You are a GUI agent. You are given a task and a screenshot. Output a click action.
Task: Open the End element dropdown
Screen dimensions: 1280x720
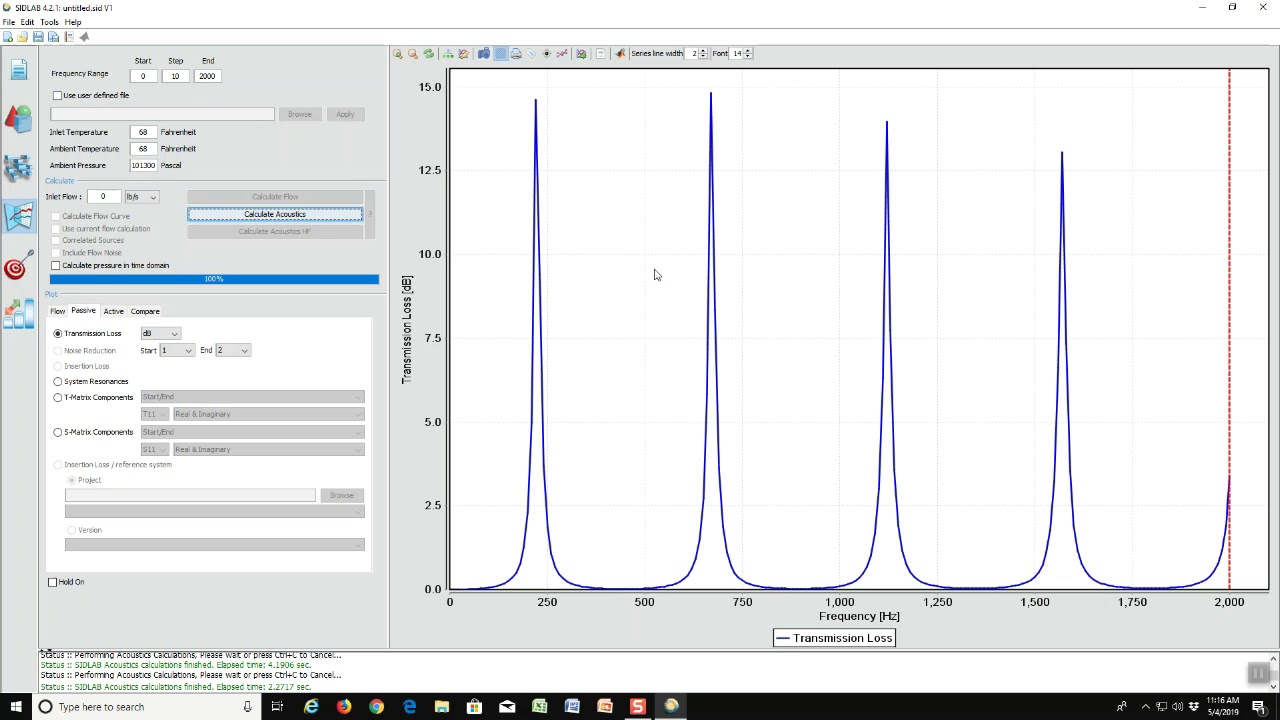coord(232,350)
